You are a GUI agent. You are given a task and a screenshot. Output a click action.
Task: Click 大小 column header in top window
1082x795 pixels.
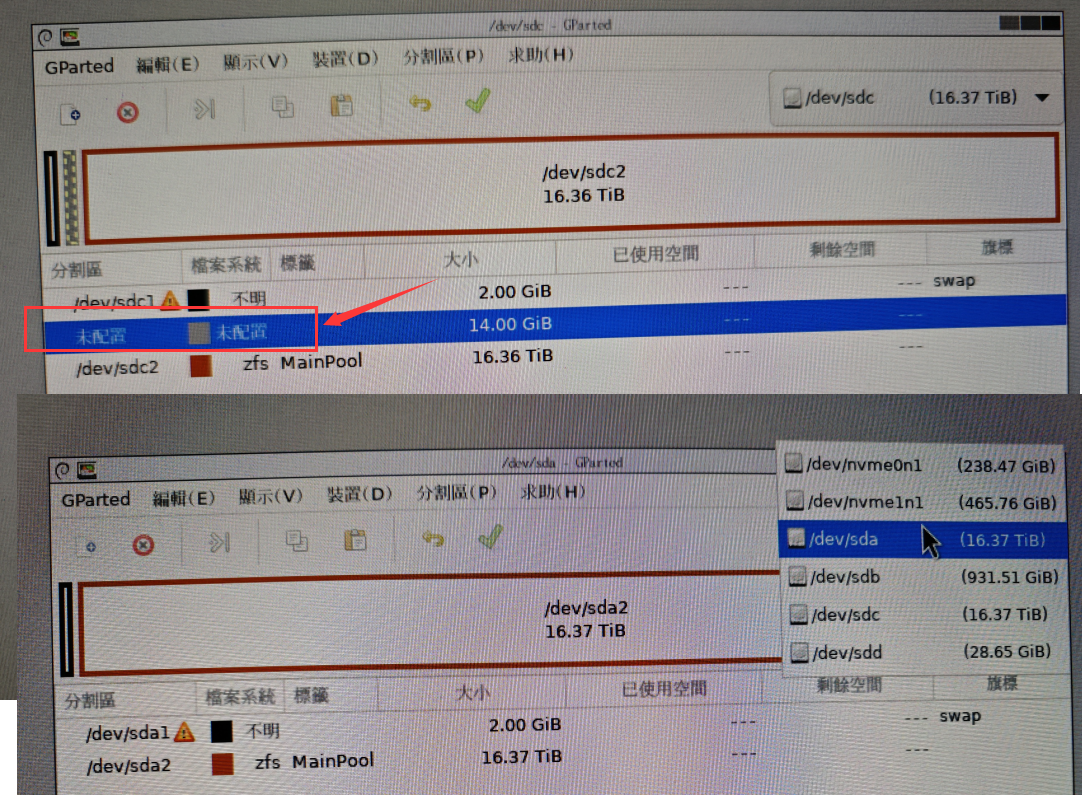pyautogui.click(x=460, y=259)
